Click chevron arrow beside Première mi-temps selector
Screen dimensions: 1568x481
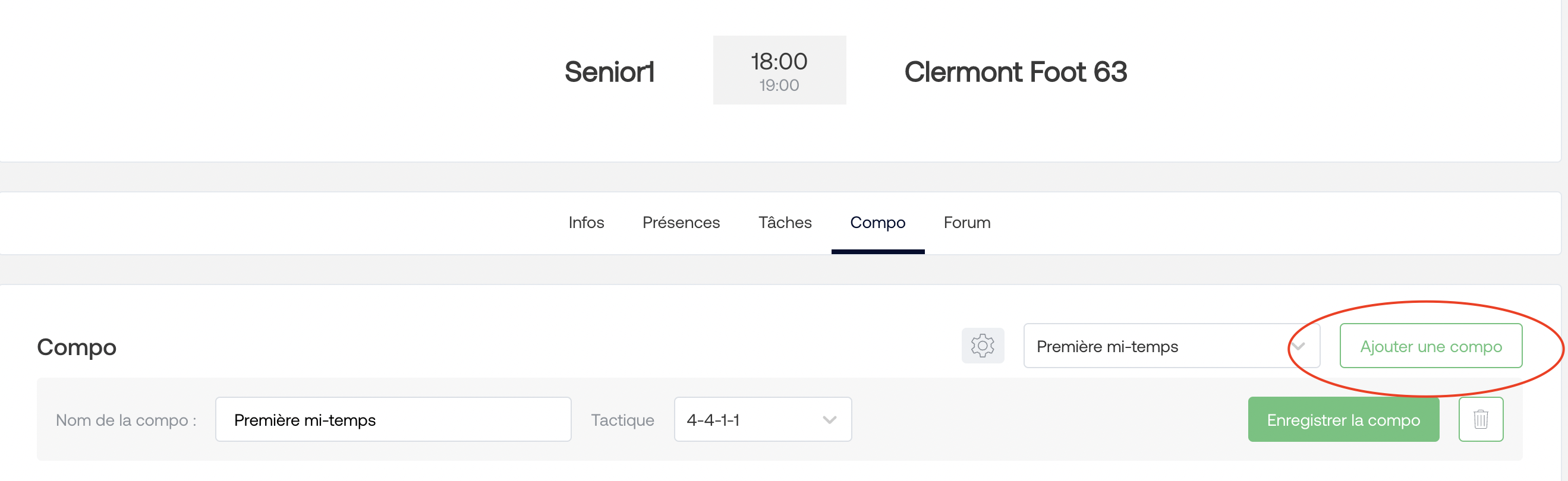click(1298, 346)
